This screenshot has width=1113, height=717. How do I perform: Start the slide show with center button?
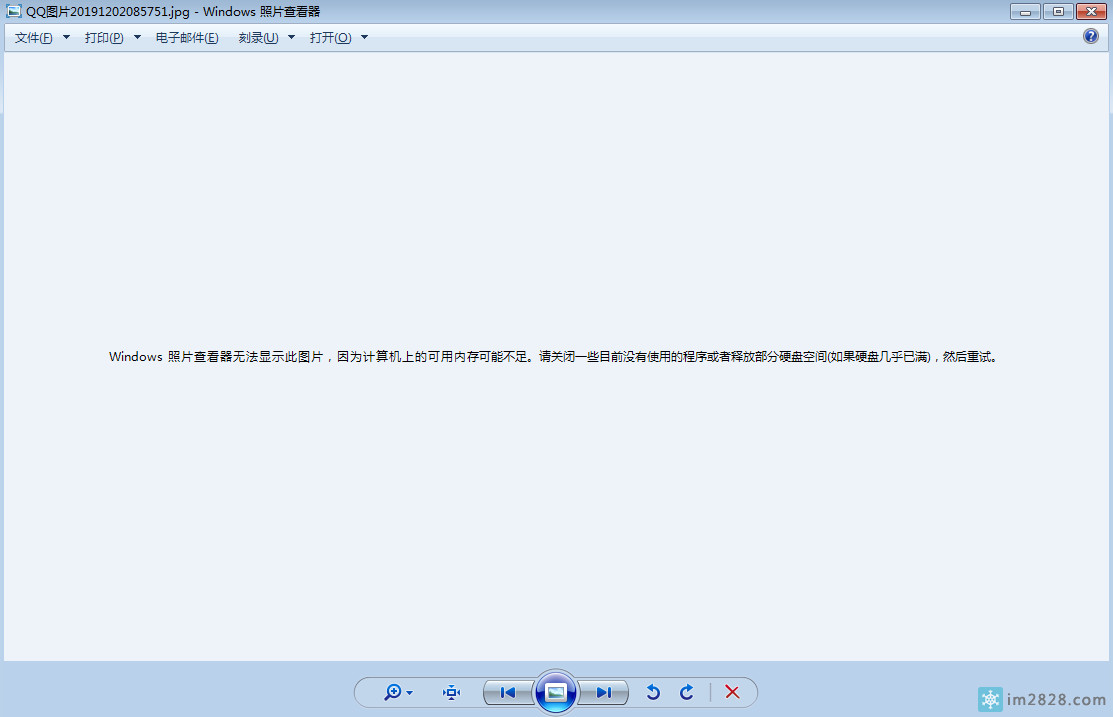pyautogui.click(x=556, y=692)
